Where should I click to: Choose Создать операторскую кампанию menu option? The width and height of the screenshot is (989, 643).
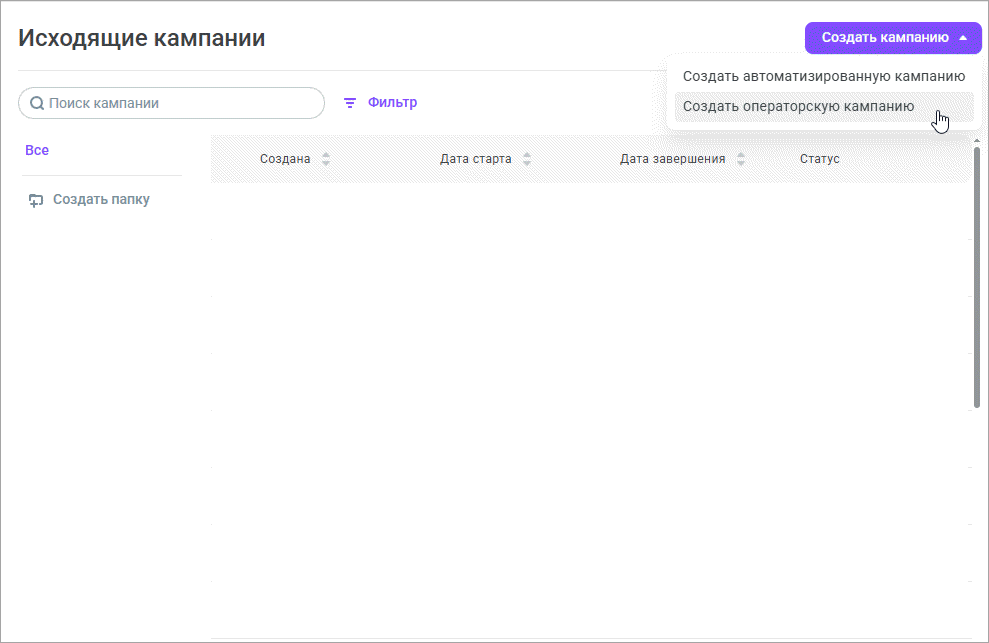[x=798, y=107]
